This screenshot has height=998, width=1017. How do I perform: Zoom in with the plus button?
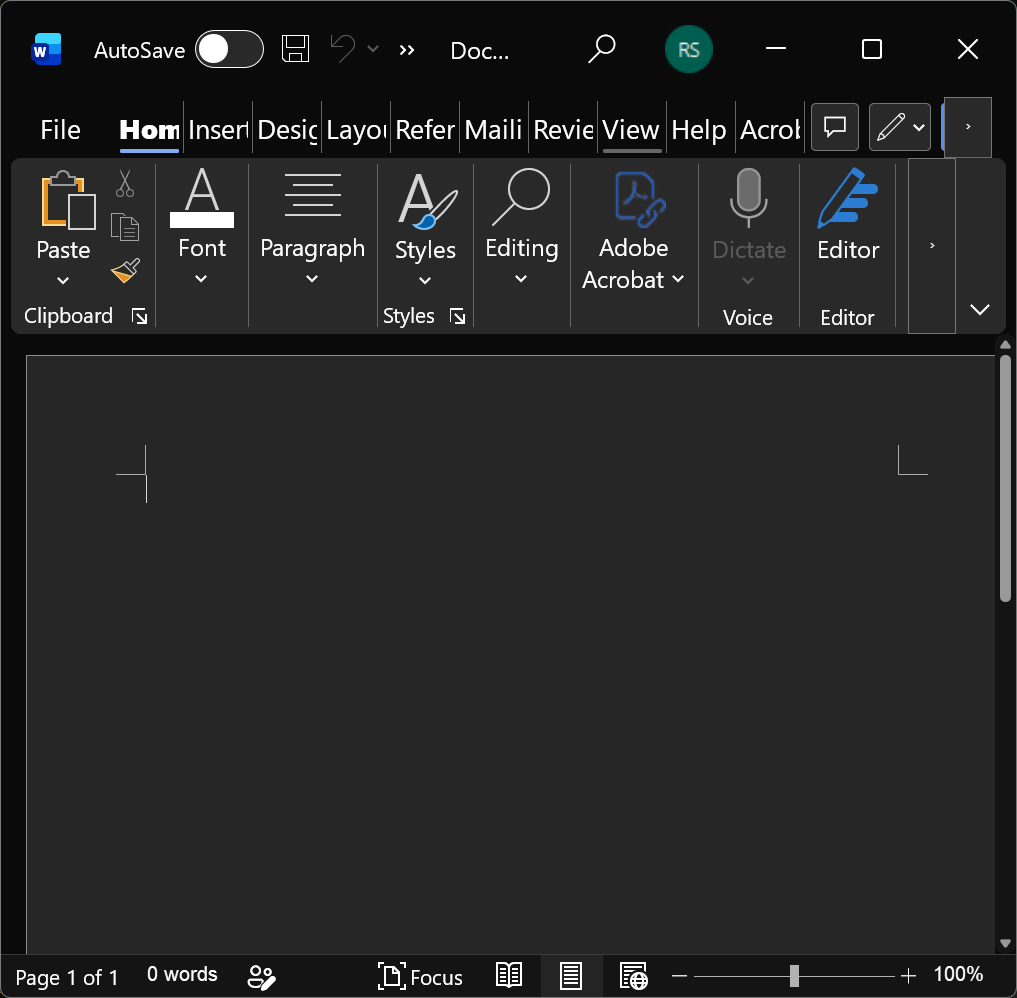909,975
